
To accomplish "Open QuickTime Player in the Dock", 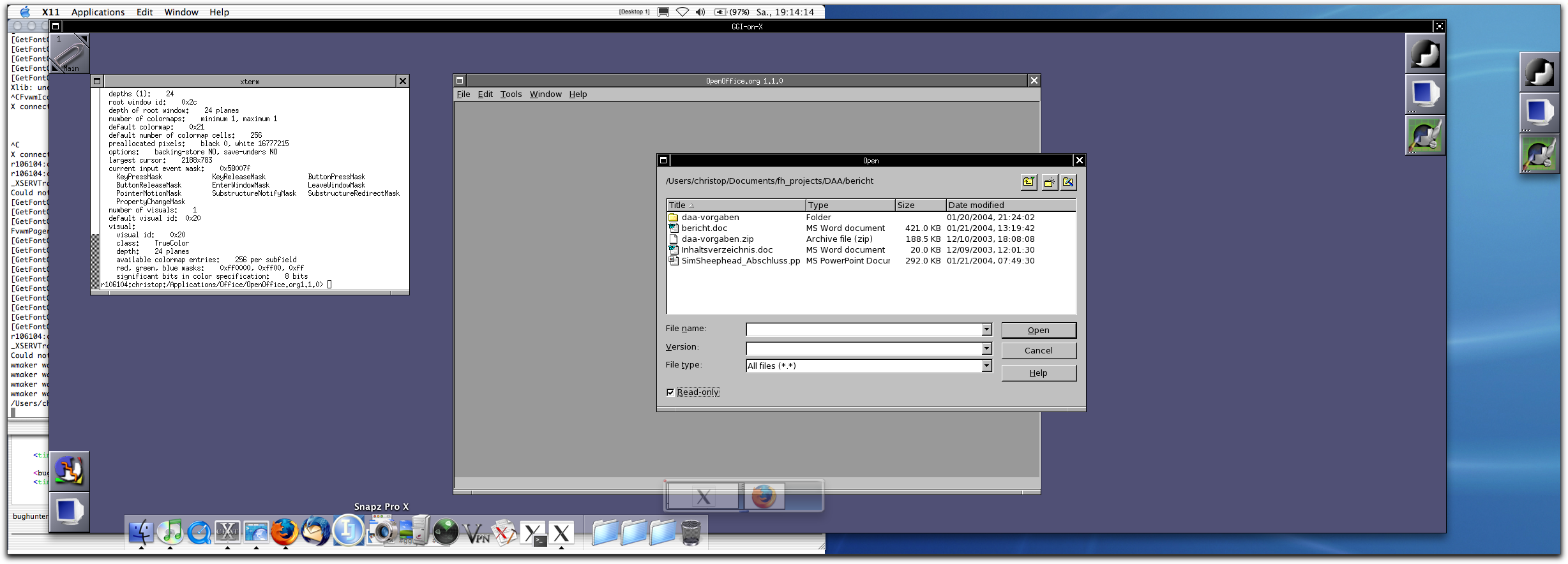I will (x=199, y=532).
